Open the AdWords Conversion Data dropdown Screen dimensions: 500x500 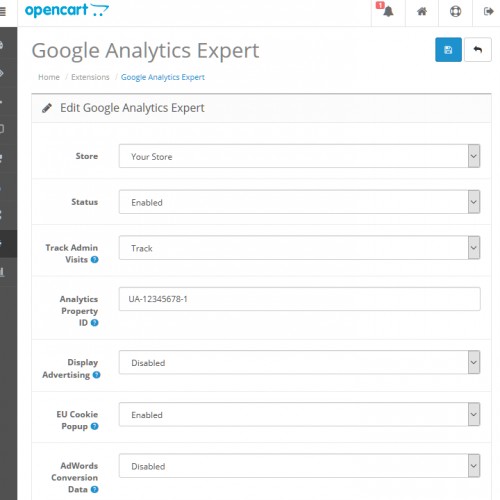pos(299,466)
